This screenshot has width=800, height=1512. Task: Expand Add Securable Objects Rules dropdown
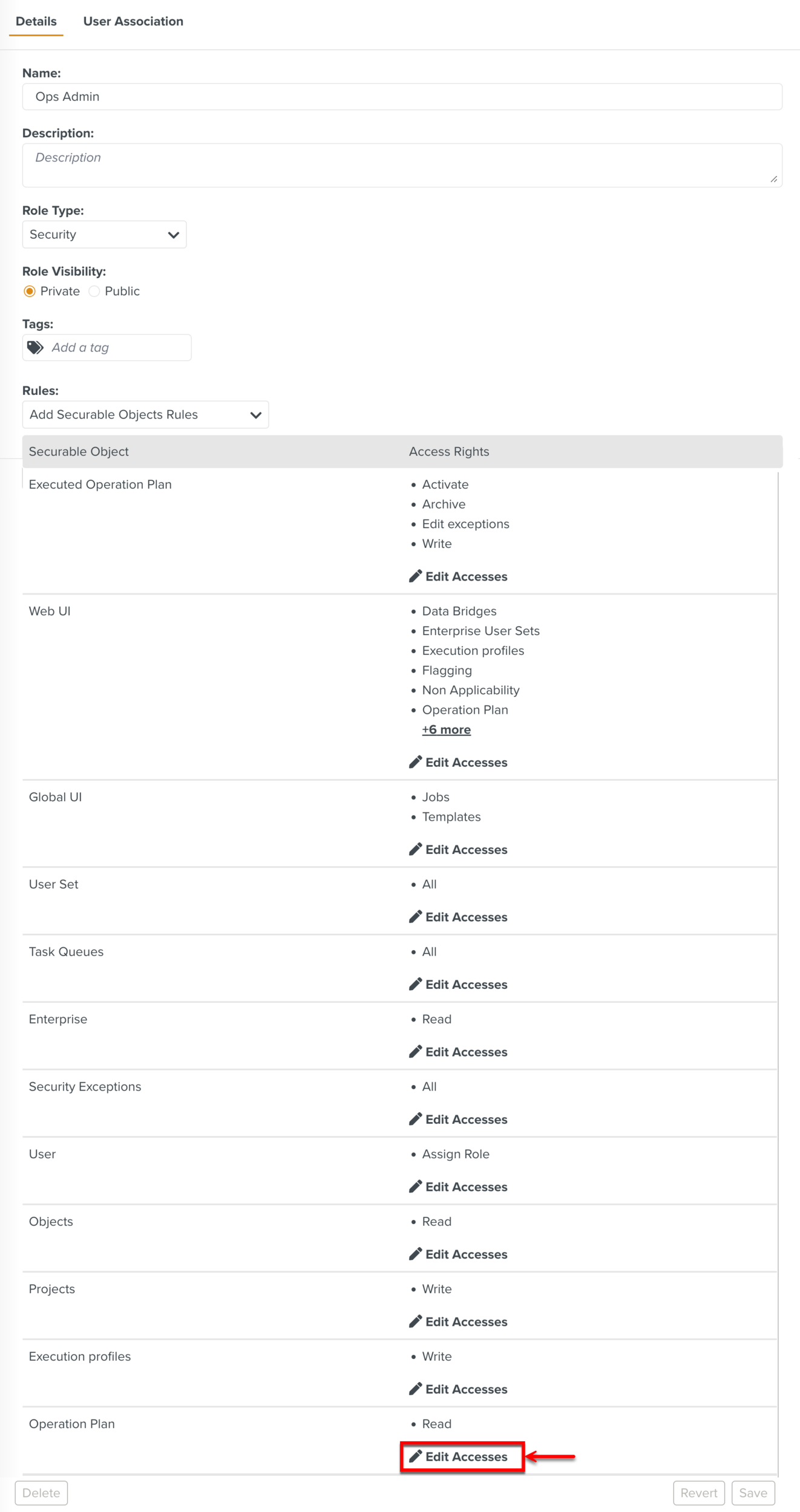coord(145,415)
